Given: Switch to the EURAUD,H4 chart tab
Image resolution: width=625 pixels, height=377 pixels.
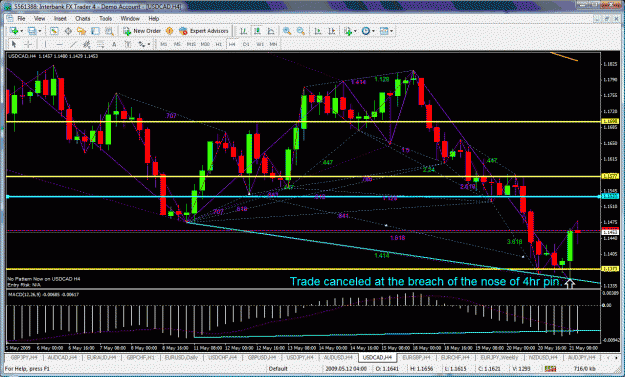Looking at the screenshot, I should coord(101,357).
